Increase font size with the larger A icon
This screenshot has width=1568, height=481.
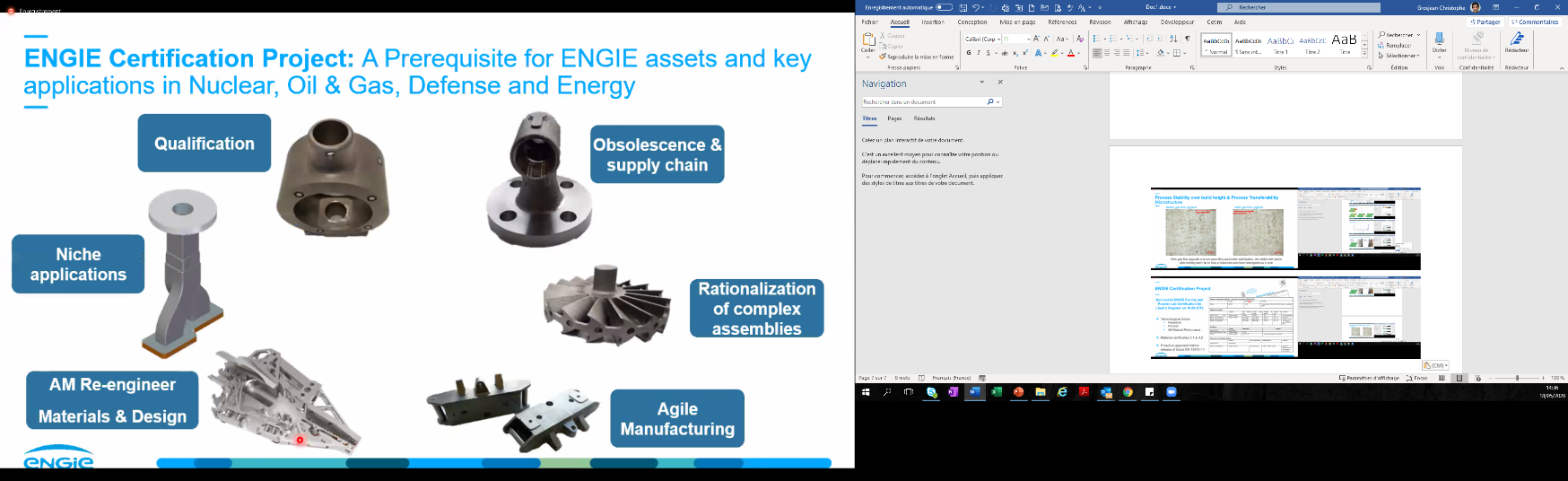1036,39
